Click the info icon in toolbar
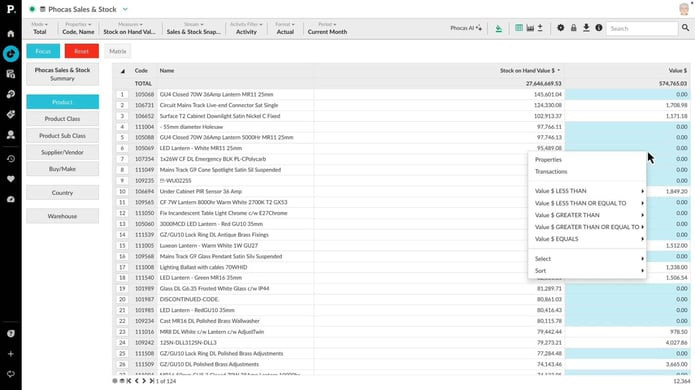 pyautogui.click(x=599, y=28)
